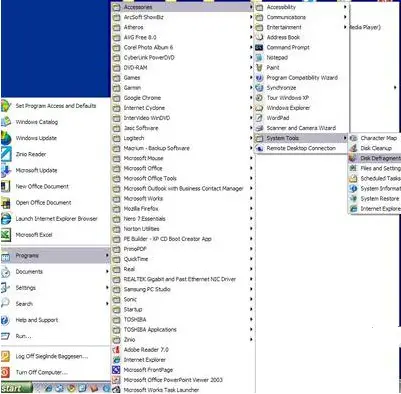The image size is (401, 394).
Task: Open the Nero 7 Essentials folder
Action: click(x=183, y=219)
